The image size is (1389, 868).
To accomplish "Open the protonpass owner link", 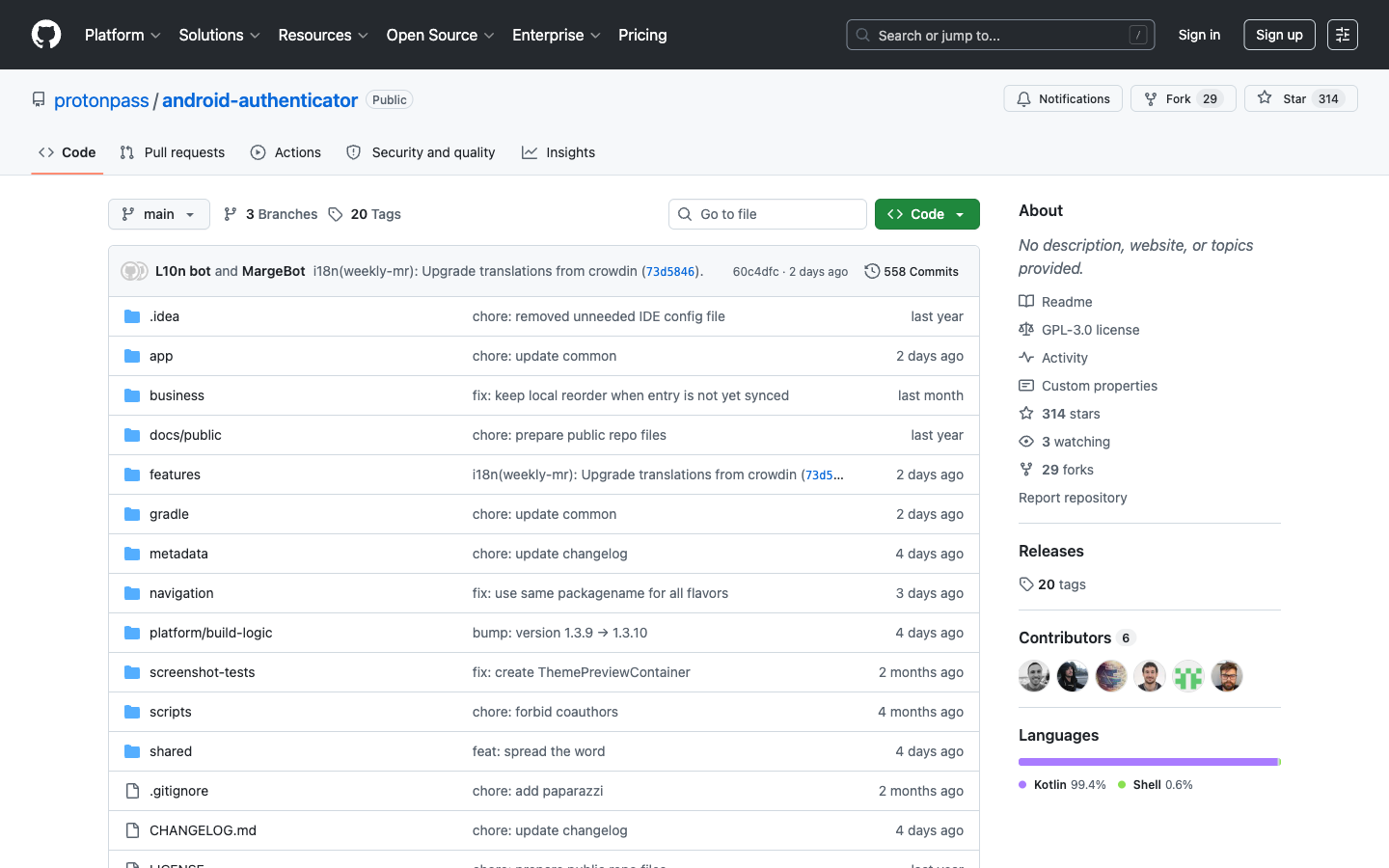I will [101, 100].
